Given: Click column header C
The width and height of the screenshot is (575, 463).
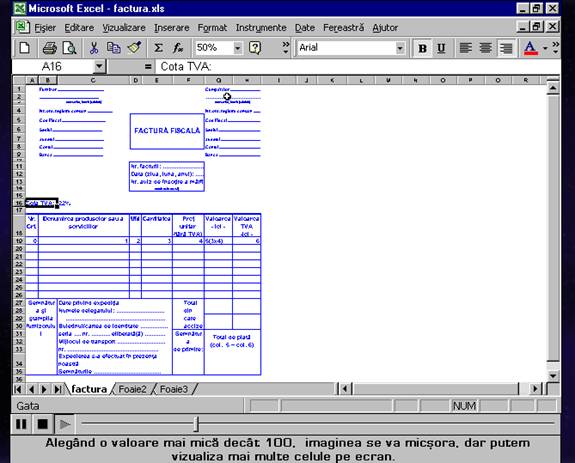Looking at the screenshot, I should click(x=93, y=80).
